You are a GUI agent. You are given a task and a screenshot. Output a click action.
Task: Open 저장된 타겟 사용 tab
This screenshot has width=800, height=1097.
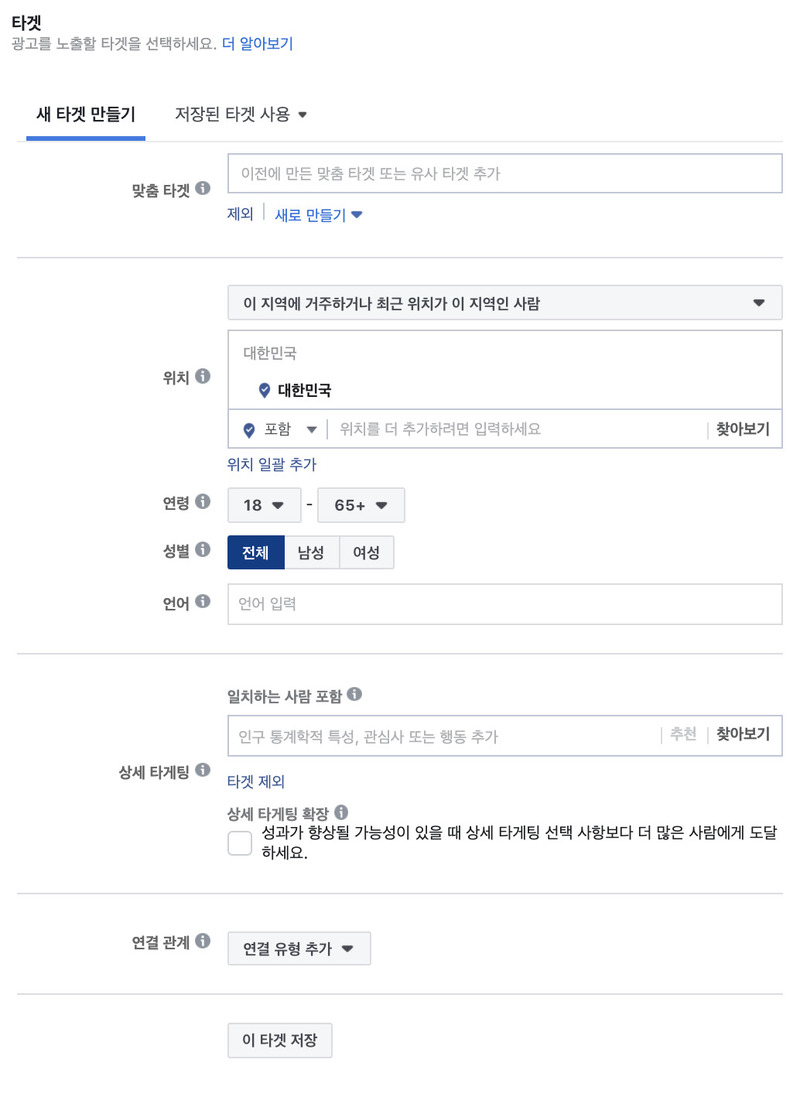pos(241,114)
